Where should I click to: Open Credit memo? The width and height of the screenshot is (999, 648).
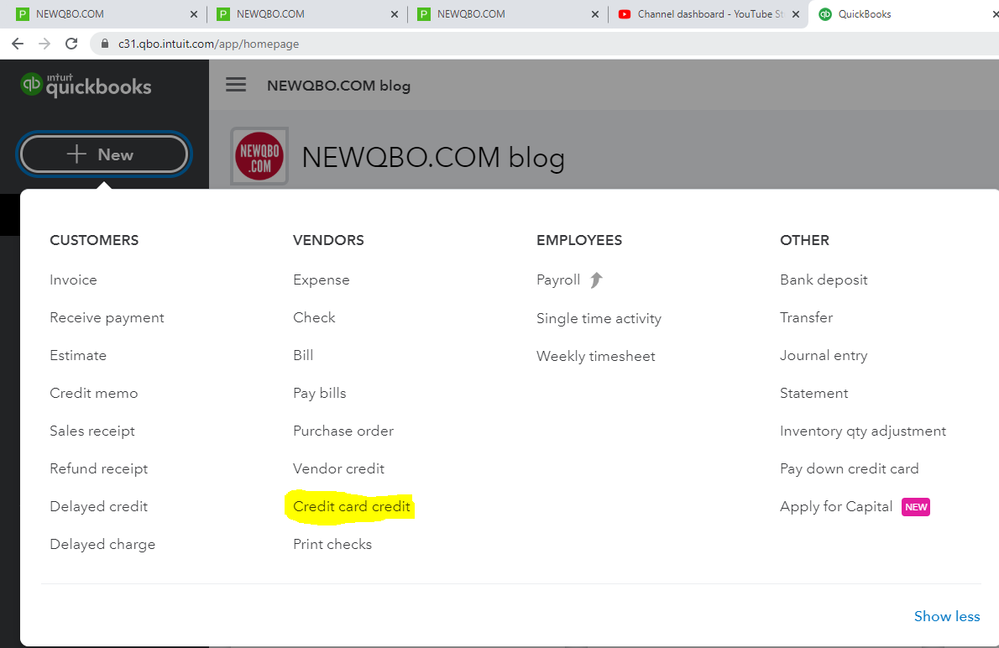(94, 393)
